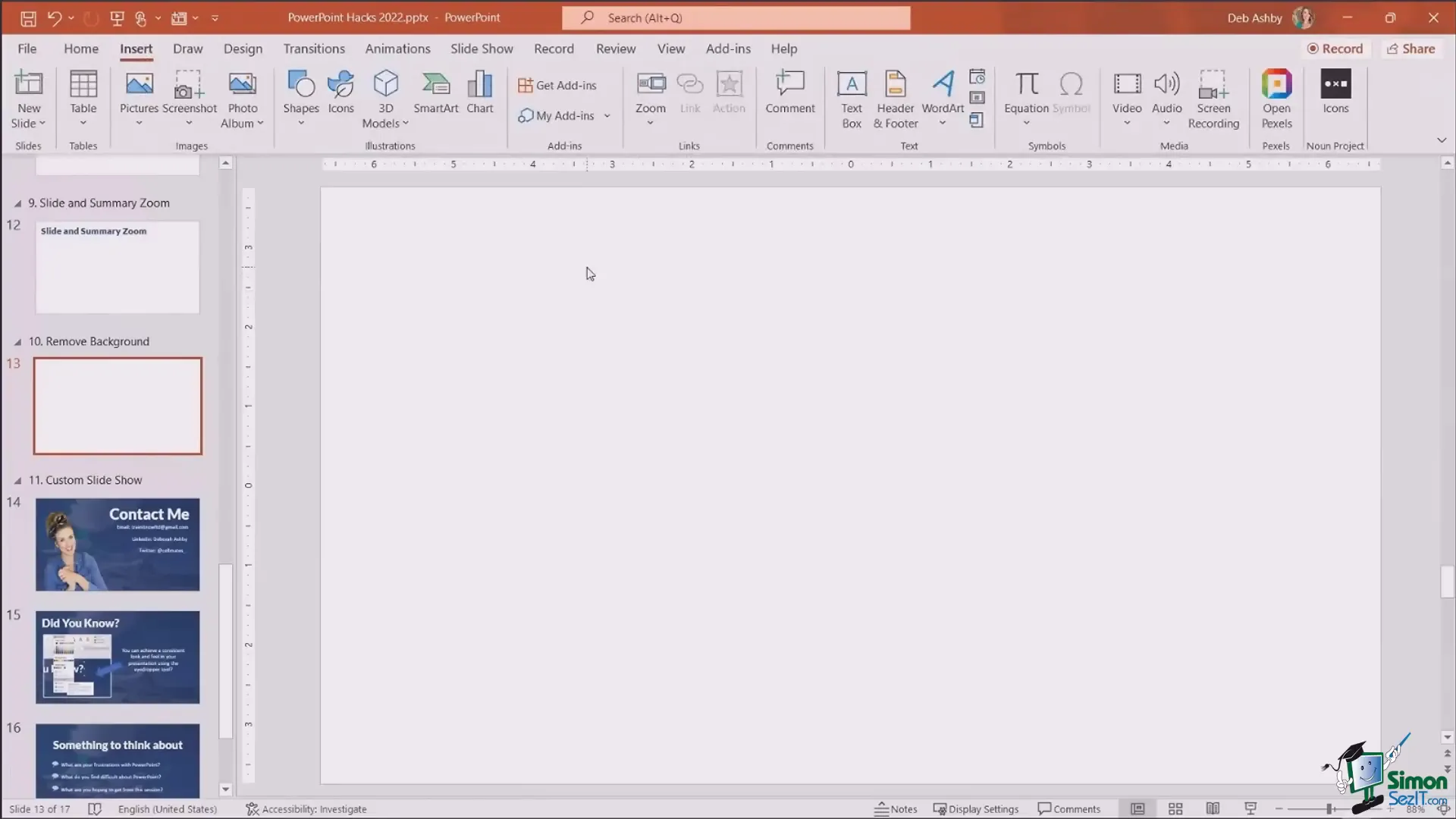Insert 3D Models
The height and width of the screenshot is (819, 1456).
[x=385, y=100]
